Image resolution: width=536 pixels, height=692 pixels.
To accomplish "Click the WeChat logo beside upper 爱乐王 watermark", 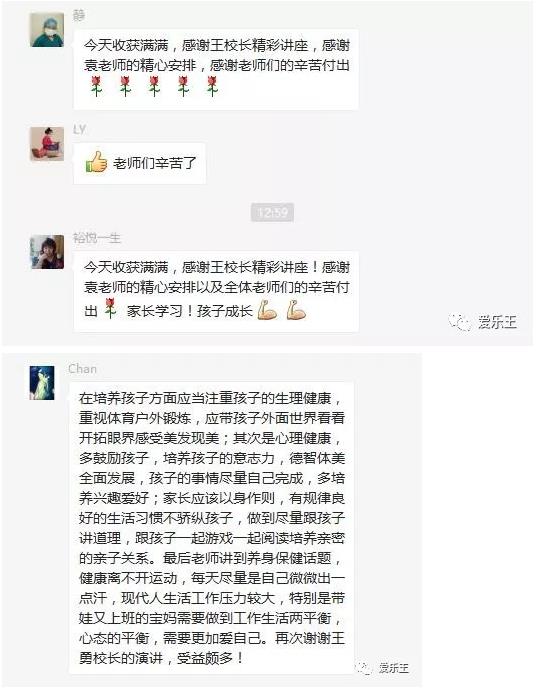I will click(x=460, y=322).
